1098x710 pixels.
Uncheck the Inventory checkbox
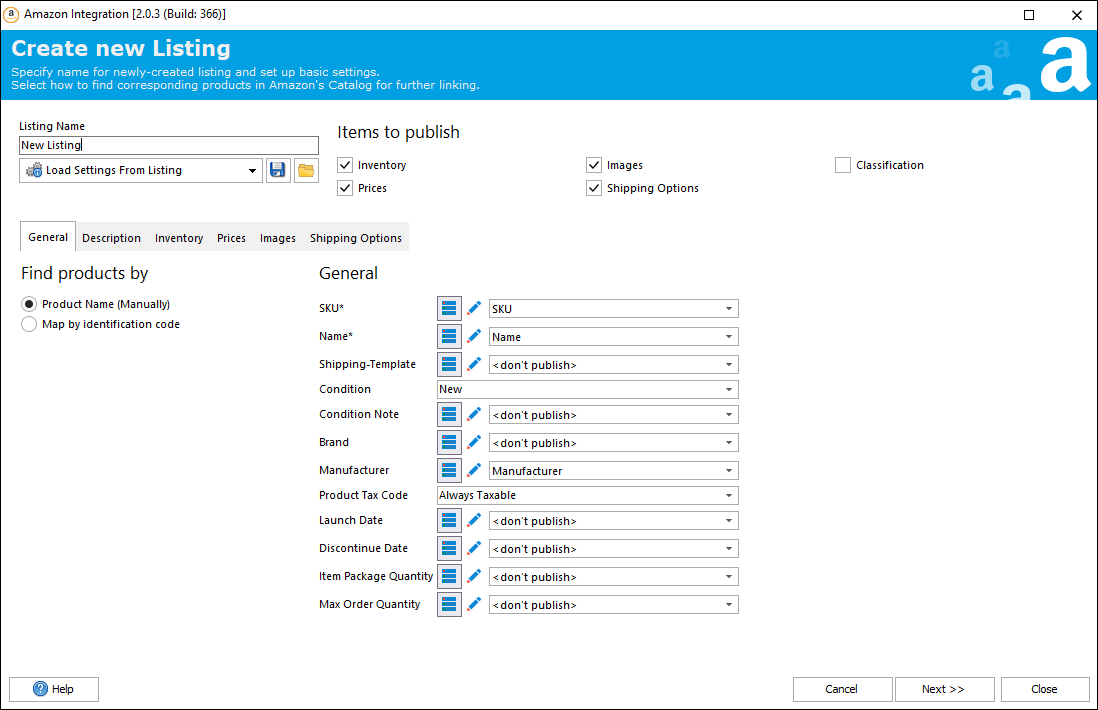click(x=345, y=165)
